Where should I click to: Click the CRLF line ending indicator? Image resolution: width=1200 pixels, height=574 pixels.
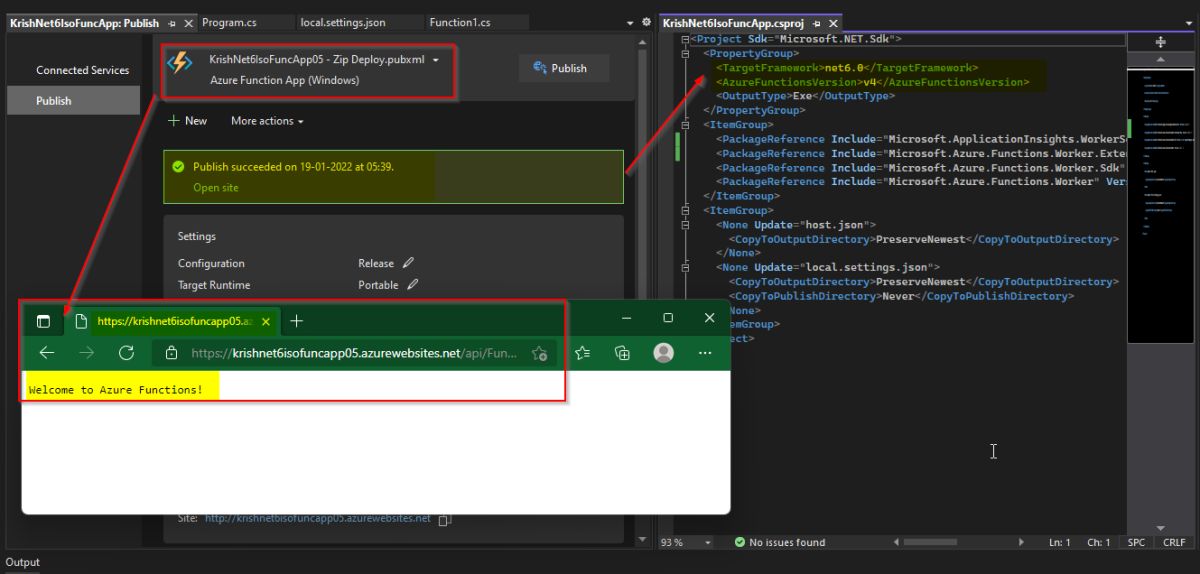pos(1173,542)
